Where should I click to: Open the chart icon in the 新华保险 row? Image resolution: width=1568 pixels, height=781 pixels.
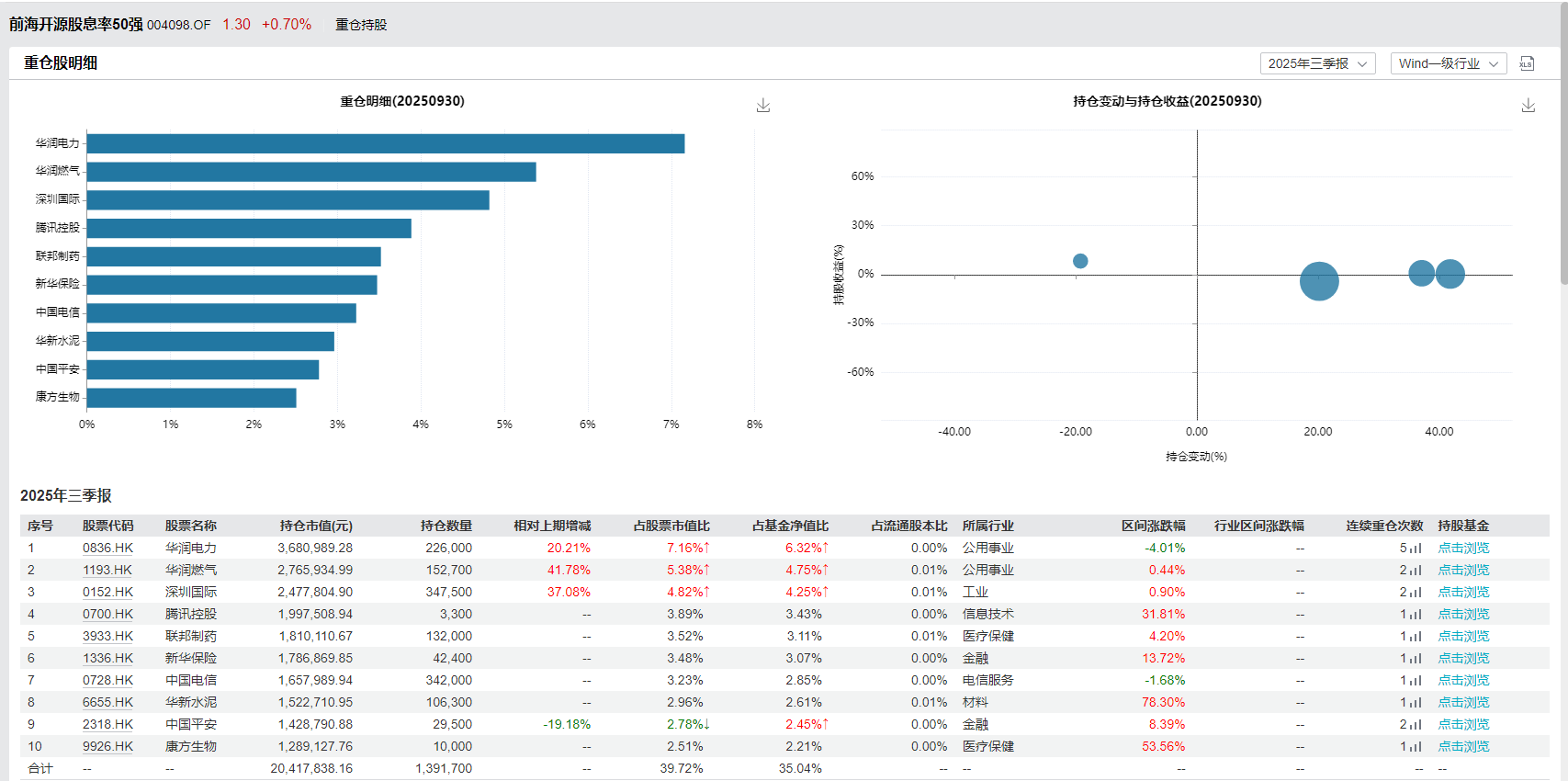(x=1416, y=659)
